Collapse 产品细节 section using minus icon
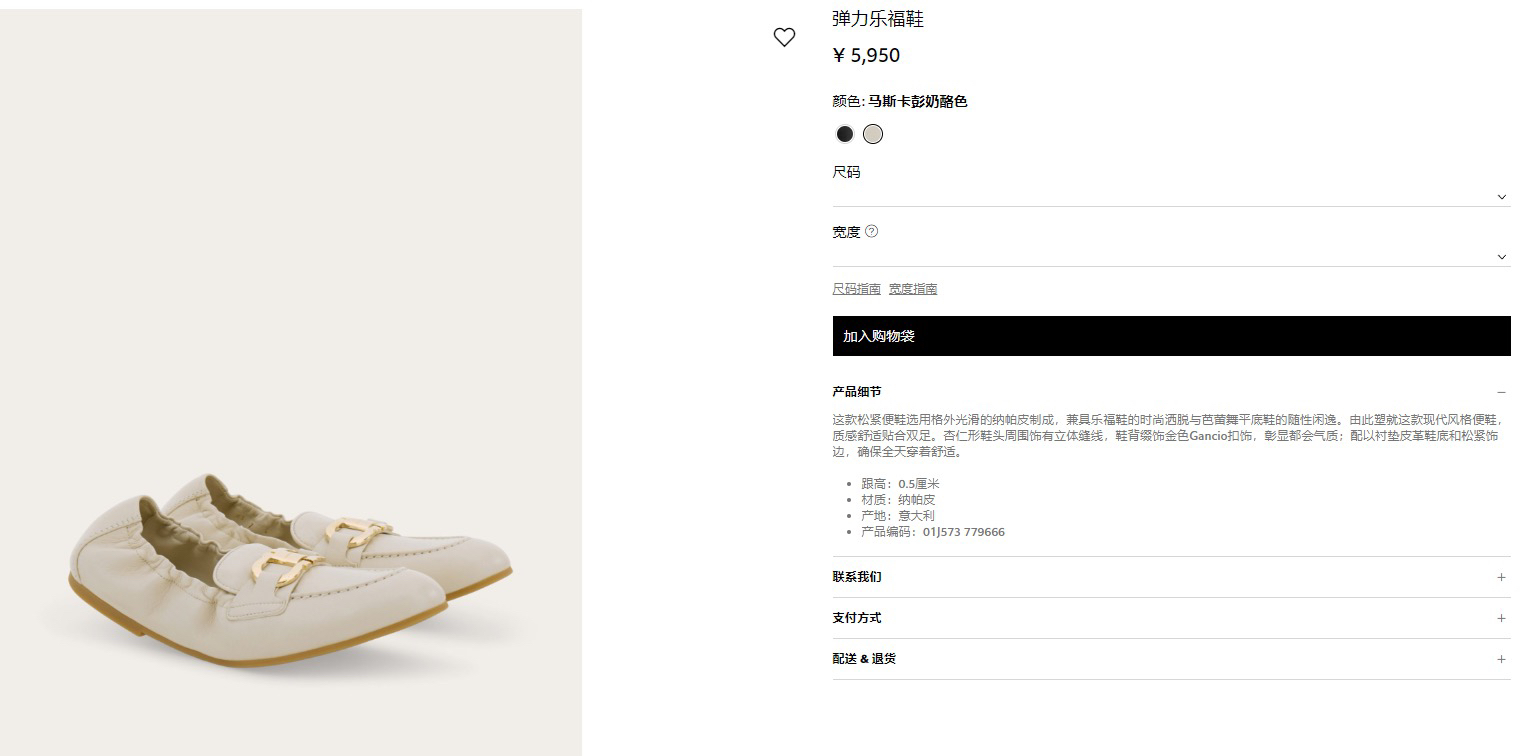 tap(1501, 392)
